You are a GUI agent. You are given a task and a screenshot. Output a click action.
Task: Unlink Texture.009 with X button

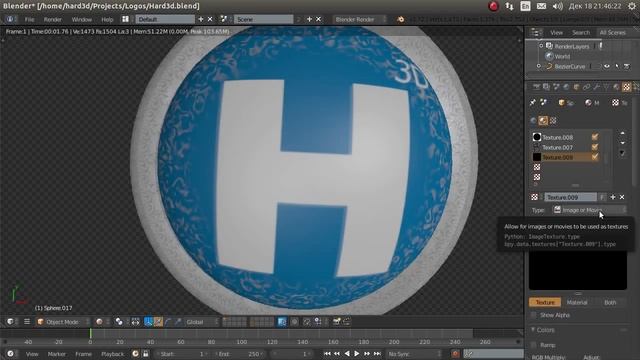[622, 197]
